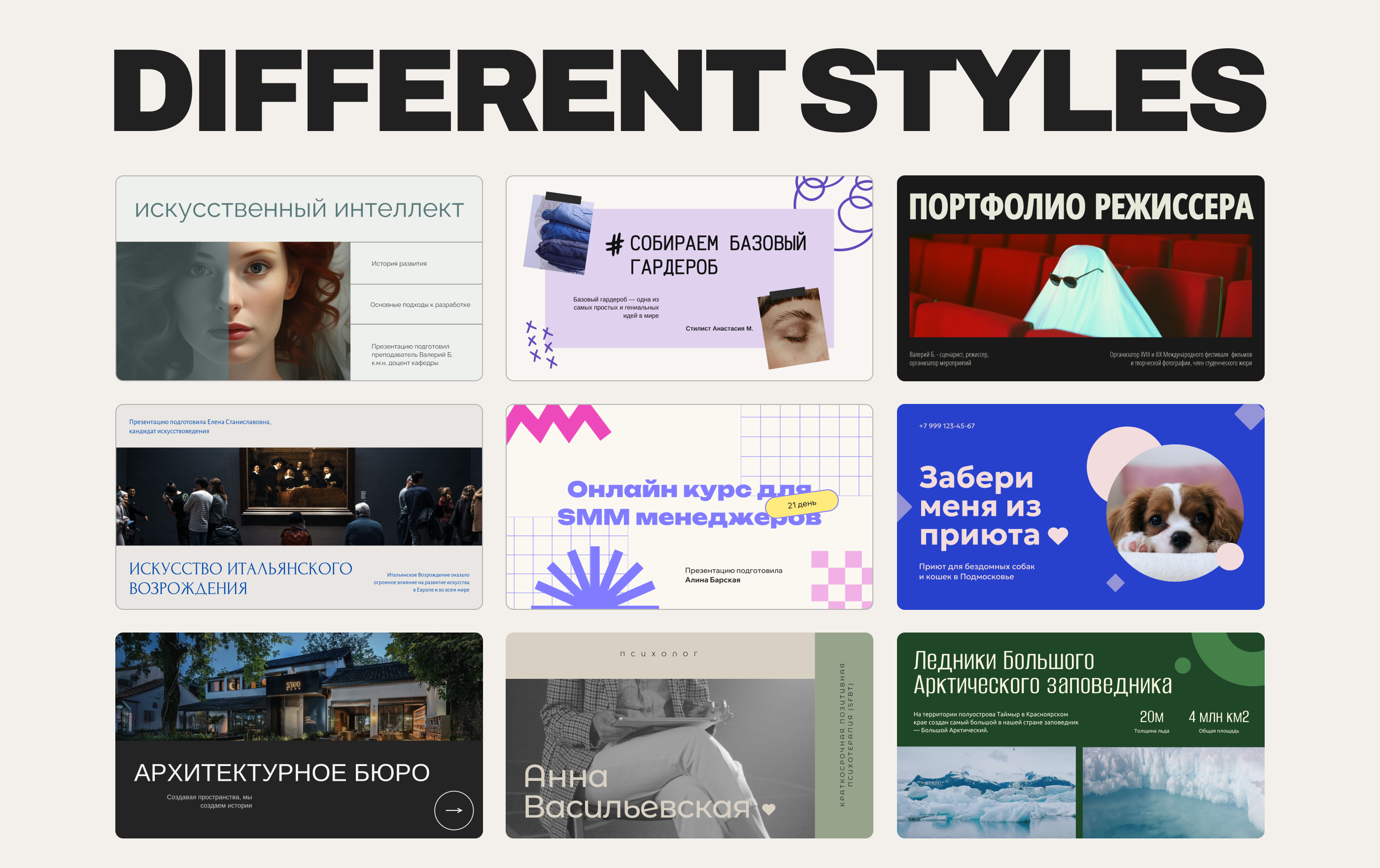Click the white heart beside приюта
The image size is (1380, 868).
pos(1057,535)
